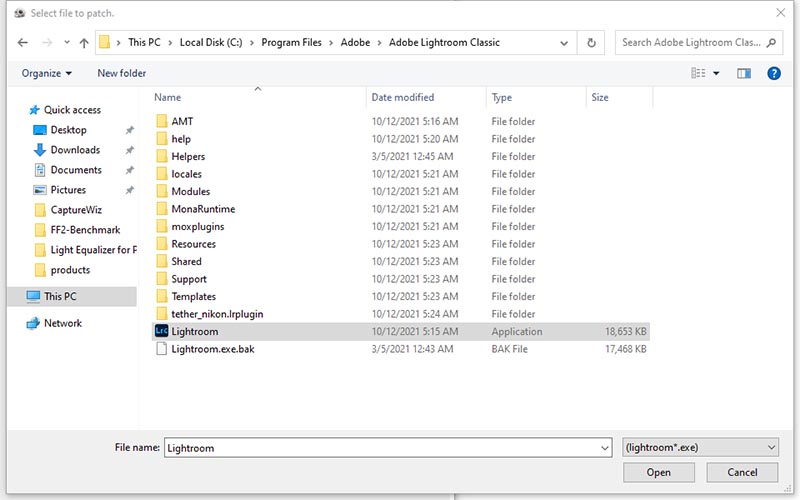Click the pin icon next to Pictures
Image resolution: width=800 pixels, height=500 pixels.
pyautogui.click(x=130, y=190)
